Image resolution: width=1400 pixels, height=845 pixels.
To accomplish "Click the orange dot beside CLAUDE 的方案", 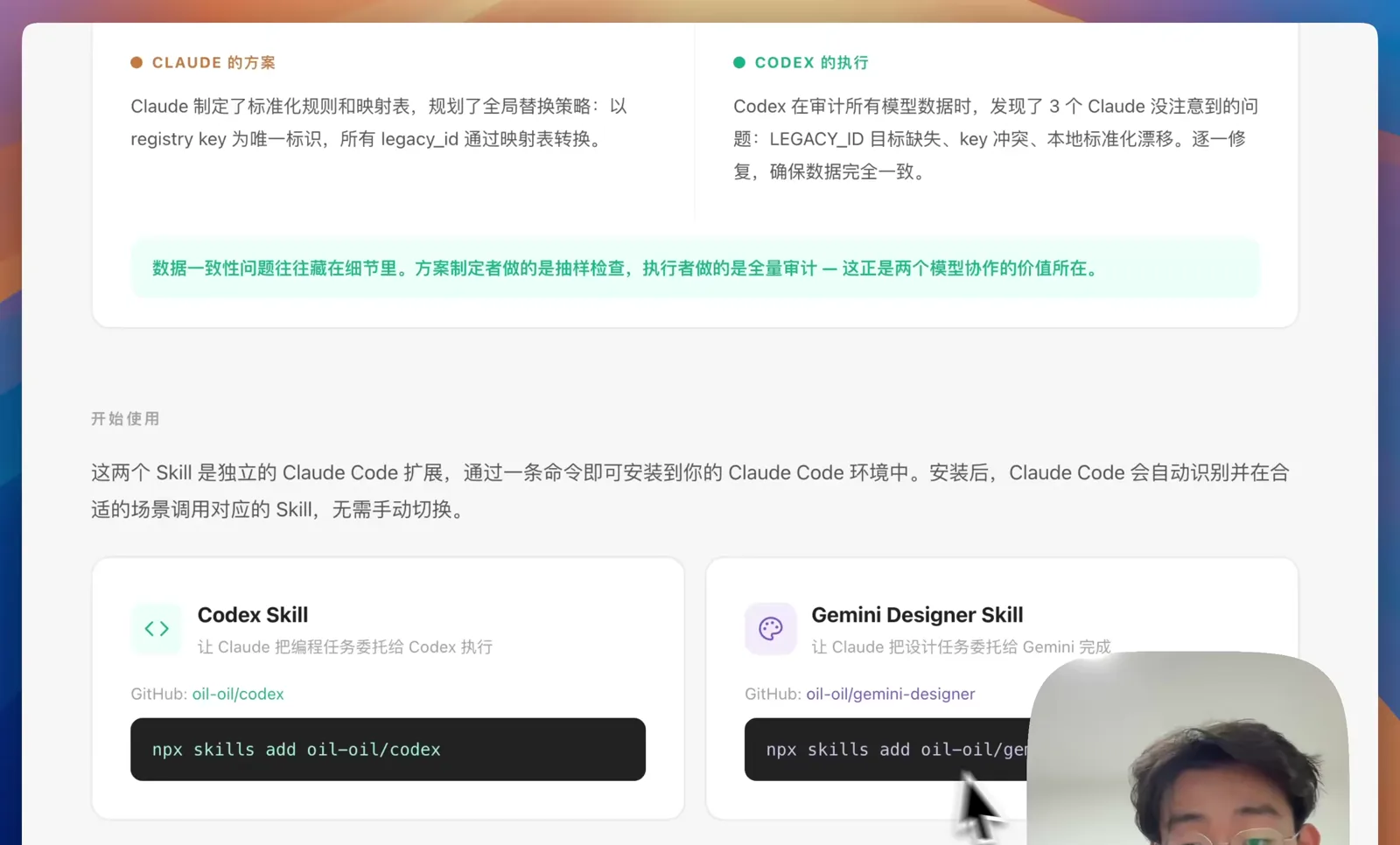I will coord(136,62).
